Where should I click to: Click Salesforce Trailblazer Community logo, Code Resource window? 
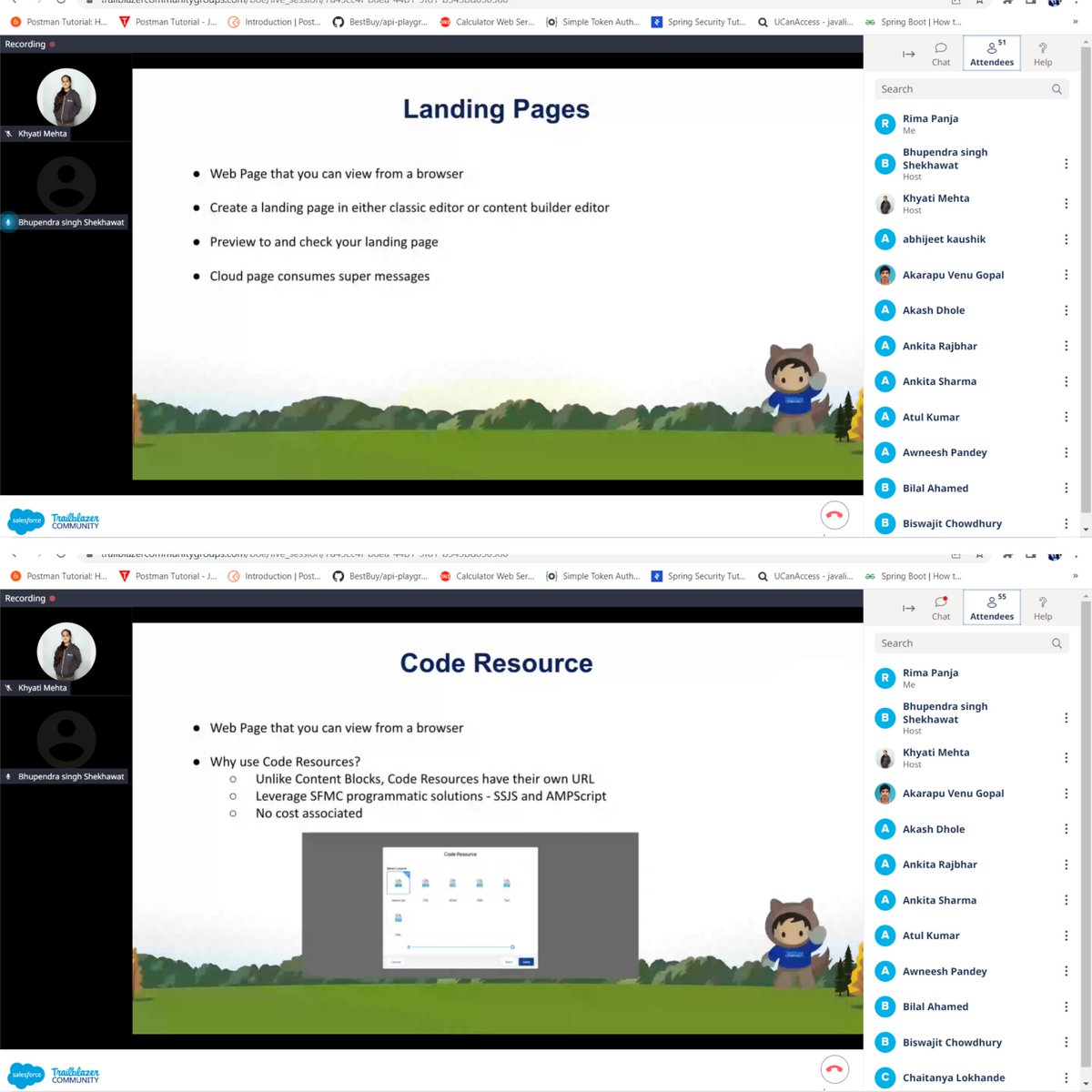click(54, 1075)
